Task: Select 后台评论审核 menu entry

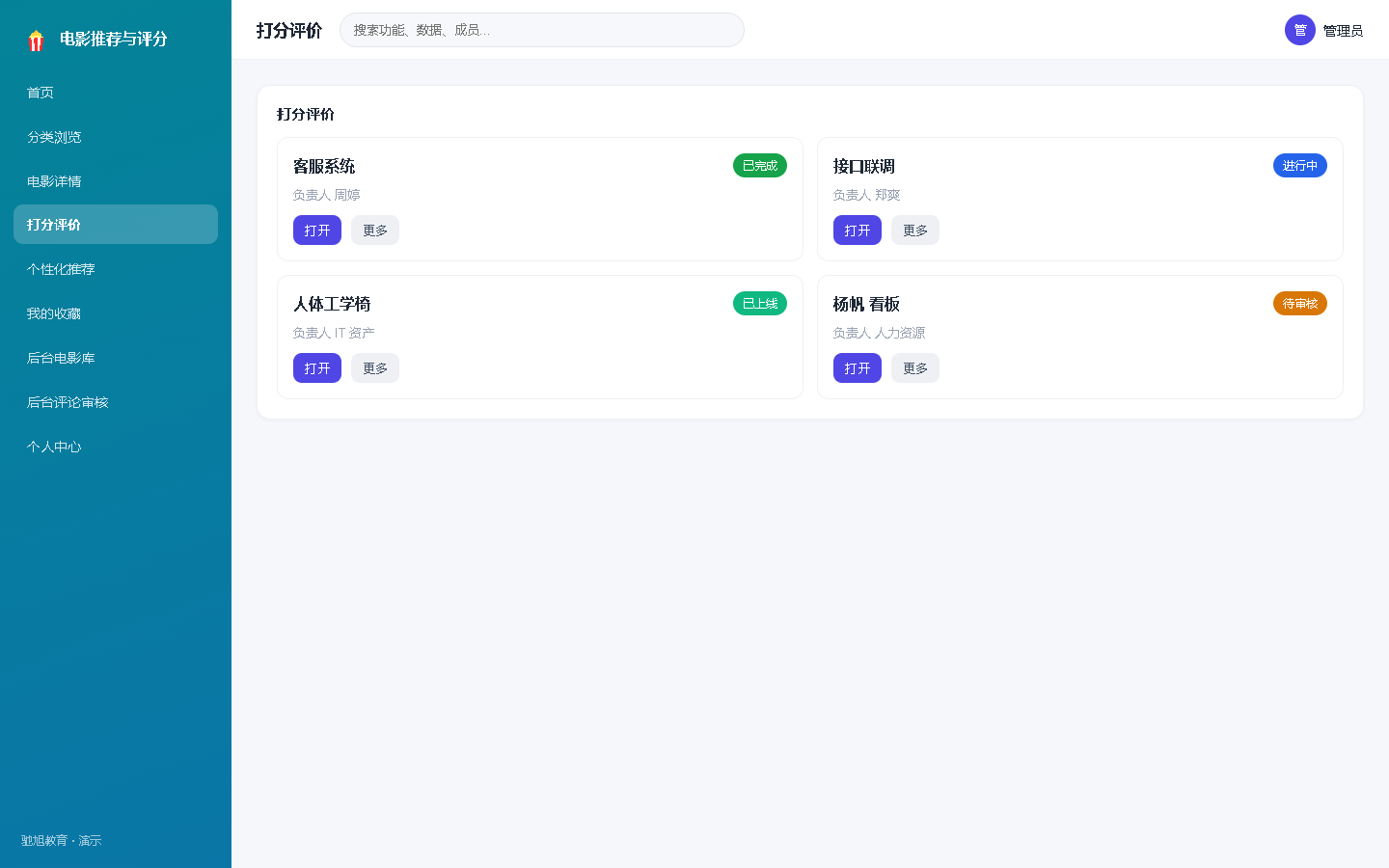Action: (116, 402)
